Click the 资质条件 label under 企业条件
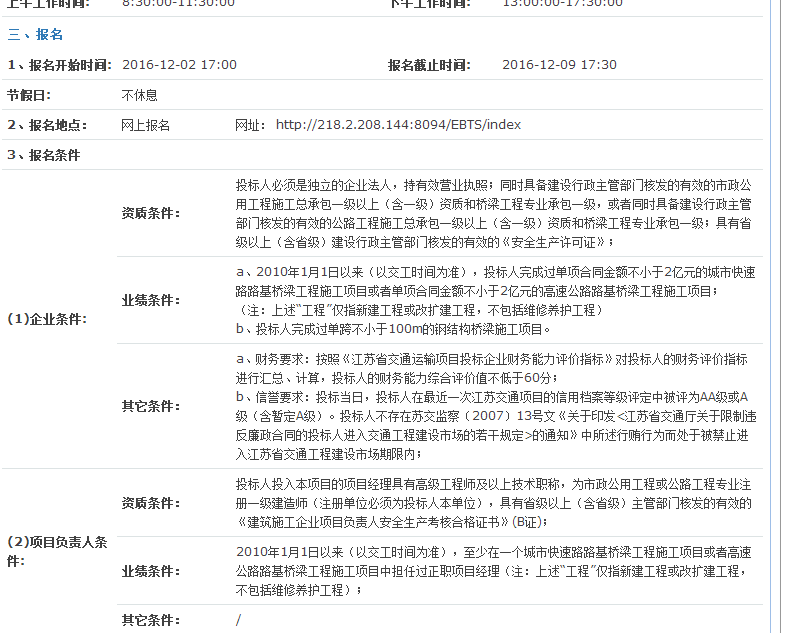The width and height of the screenshot is (785, 633). pyautogui.click(x=150, y=213)
